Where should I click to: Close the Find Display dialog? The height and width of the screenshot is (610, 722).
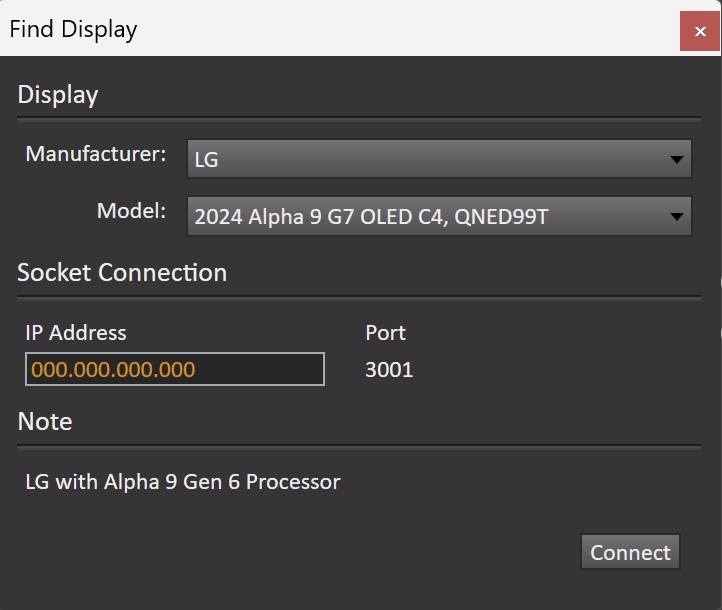point(699,31)
